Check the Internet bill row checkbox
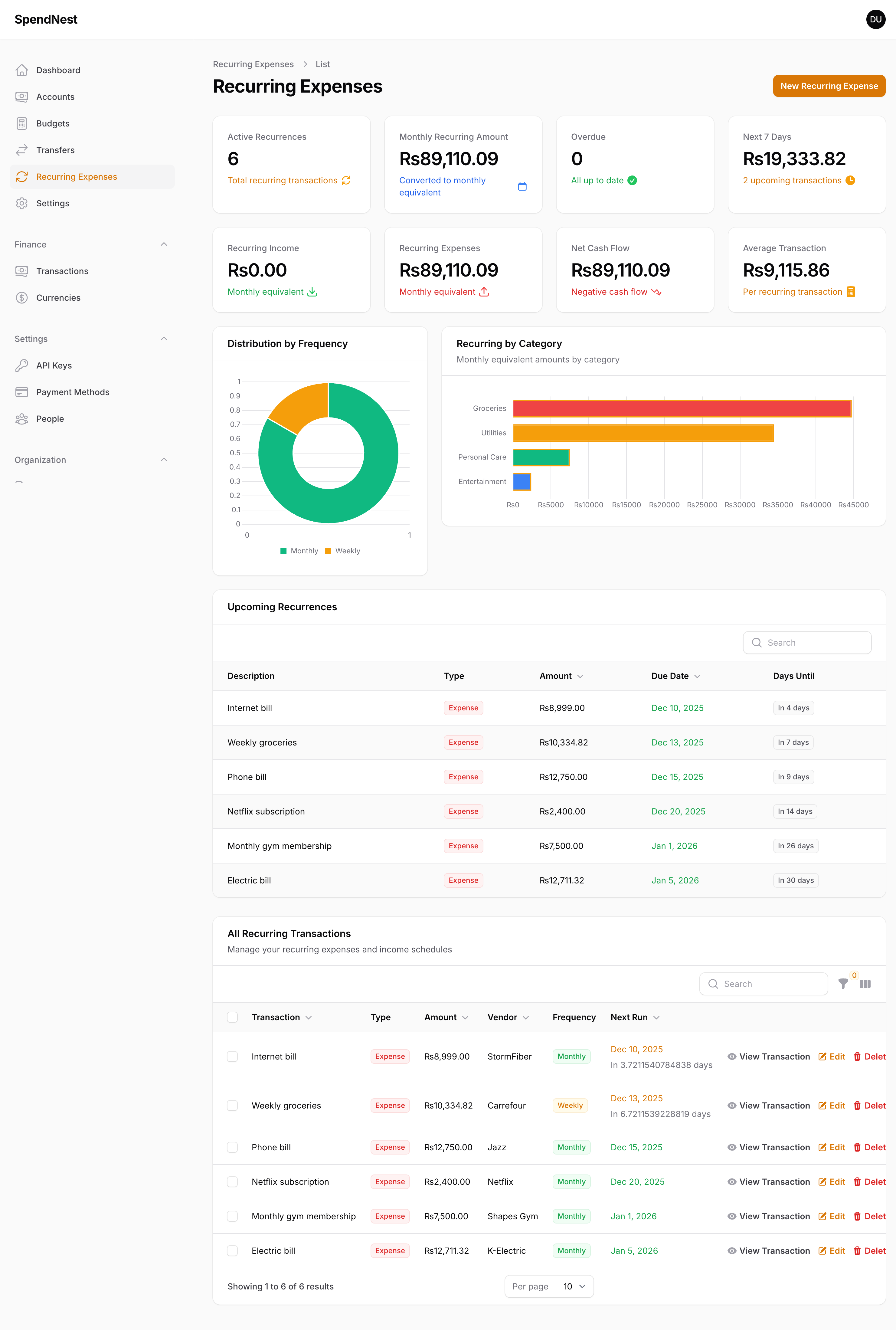896x1330 pixels. 232,1056
